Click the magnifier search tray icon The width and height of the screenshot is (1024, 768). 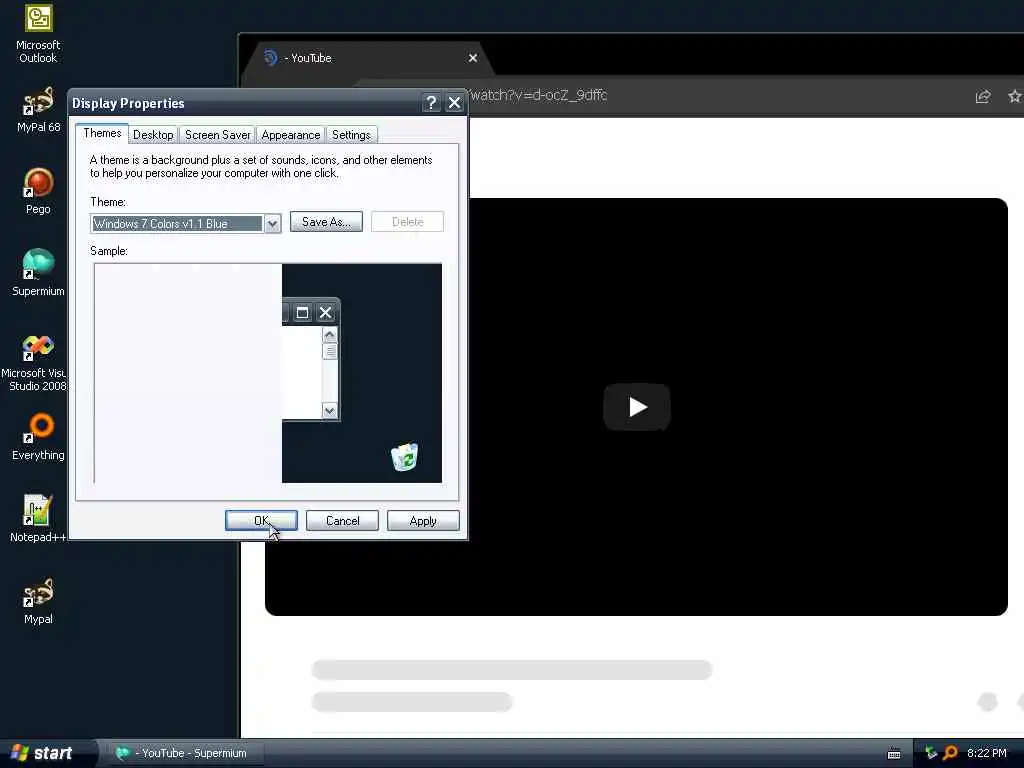[950, 753]
